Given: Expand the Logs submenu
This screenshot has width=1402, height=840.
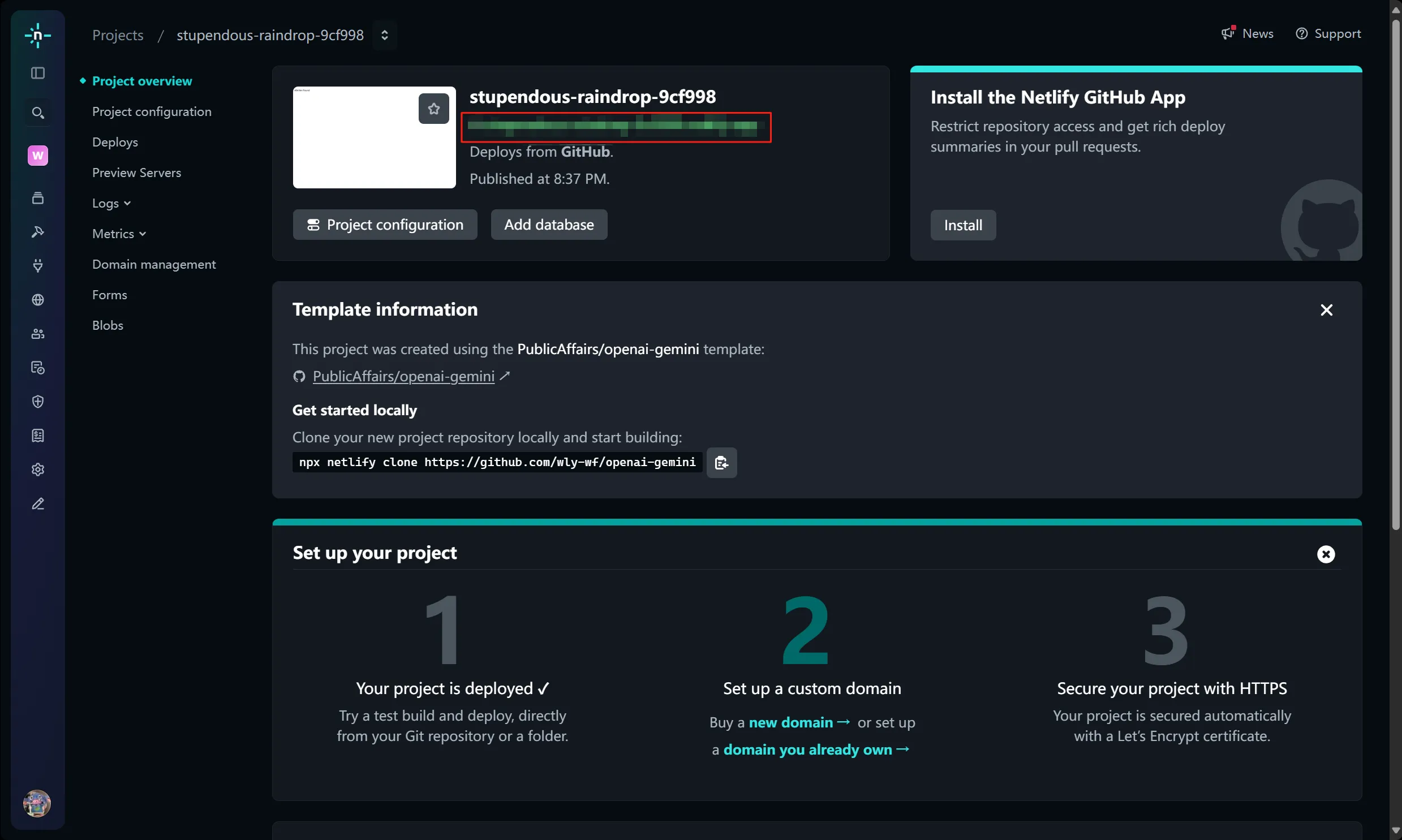Looking at the screenshot, I should click(x=111, y=203).
